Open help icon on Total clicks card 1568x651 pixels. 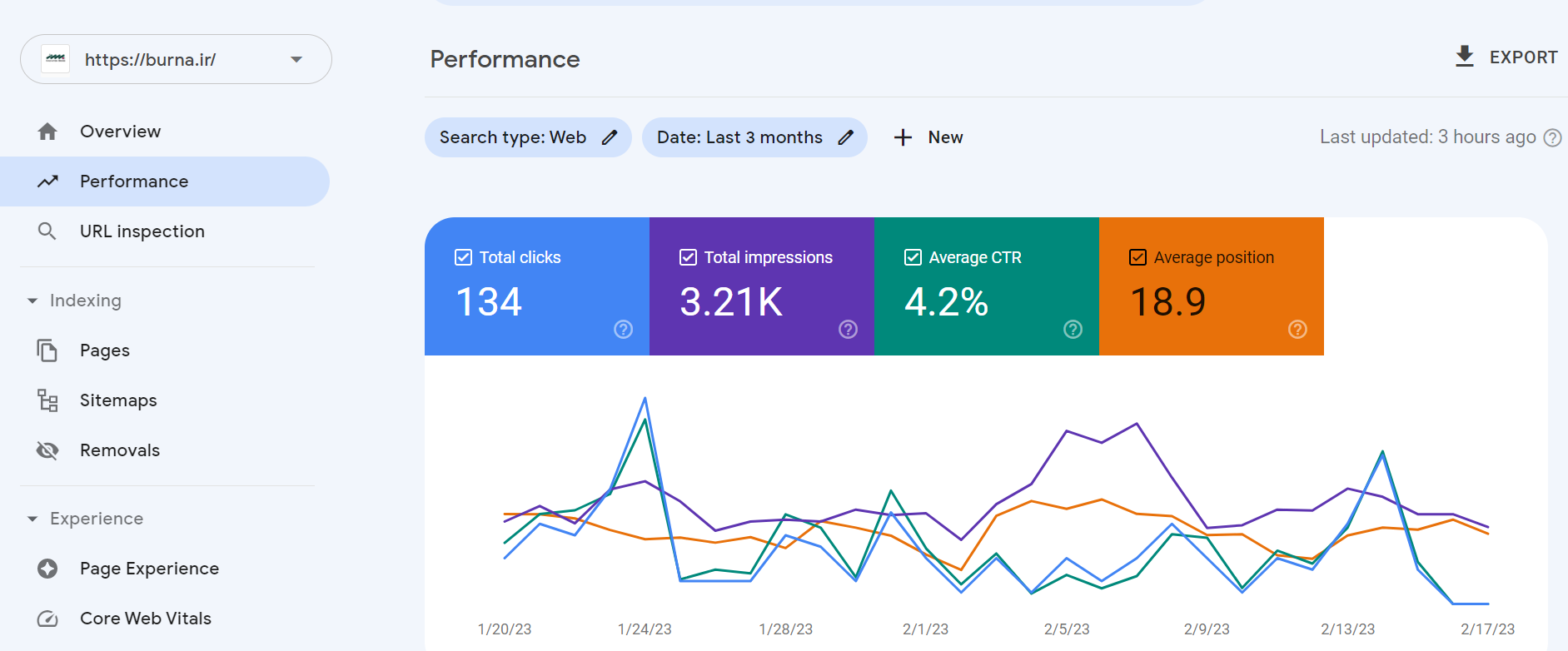623,330
